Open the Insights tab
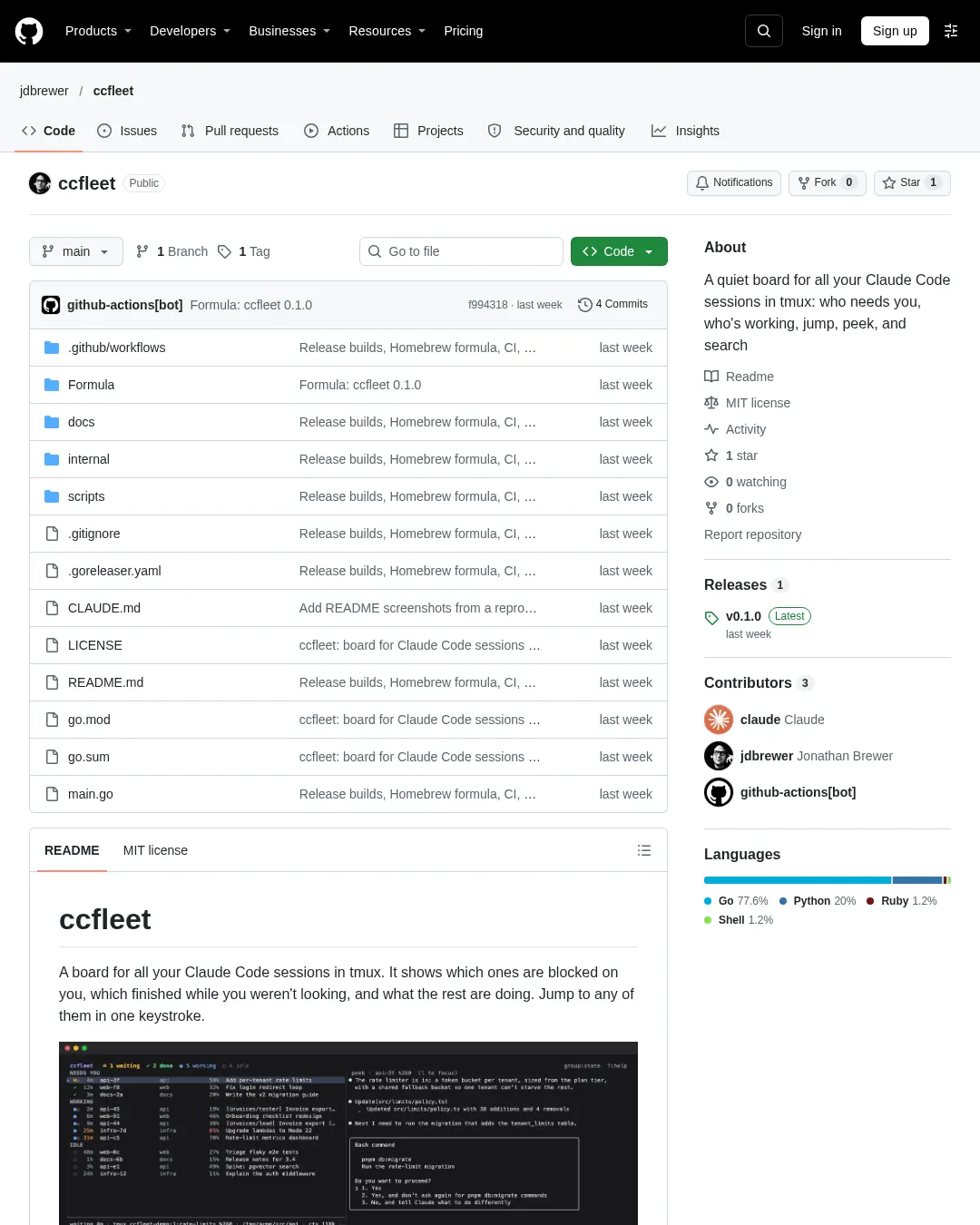Viewport: 980px width, 1225px height. tap(685, 131)
